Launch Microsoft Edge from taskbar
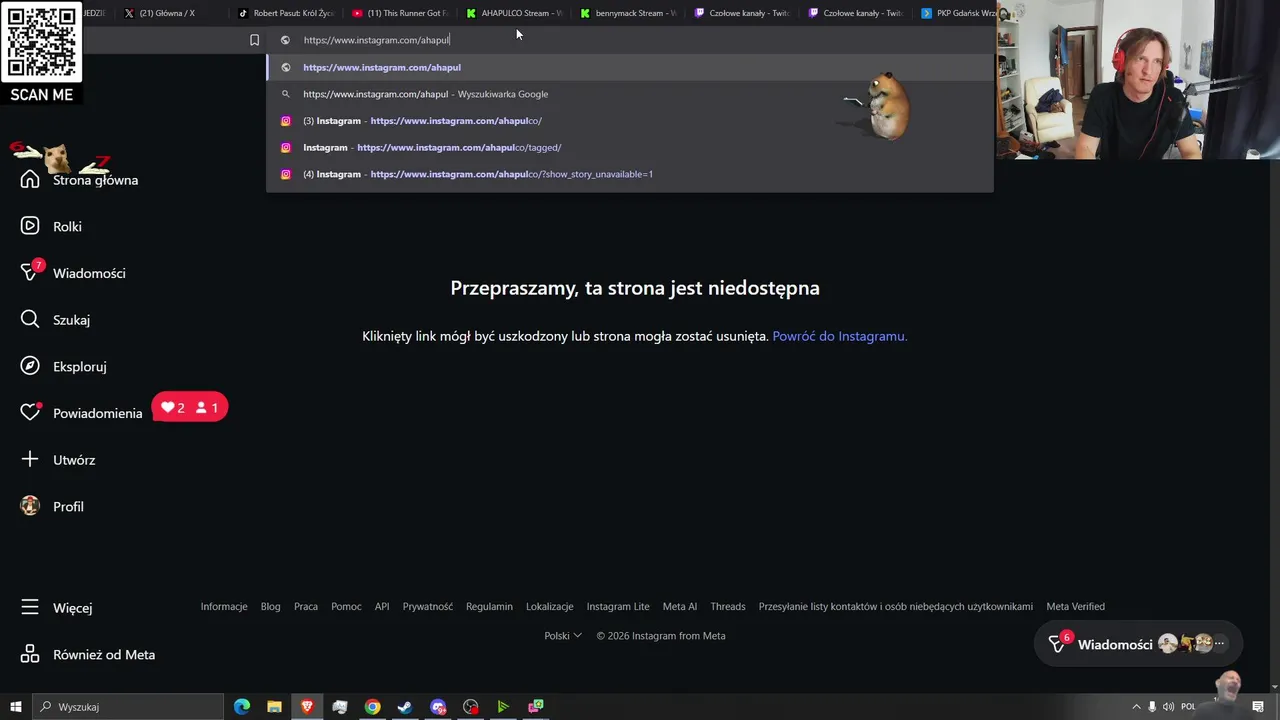The width and height of the screenshot is (1280, 720). tap(242, 707)
